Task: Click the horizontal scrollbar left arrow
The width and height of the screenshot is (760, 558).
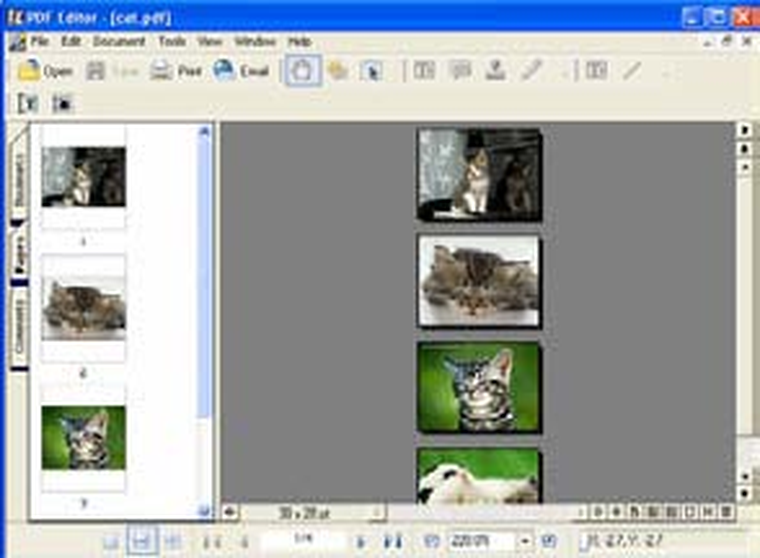Action: (x=230, y=512)
